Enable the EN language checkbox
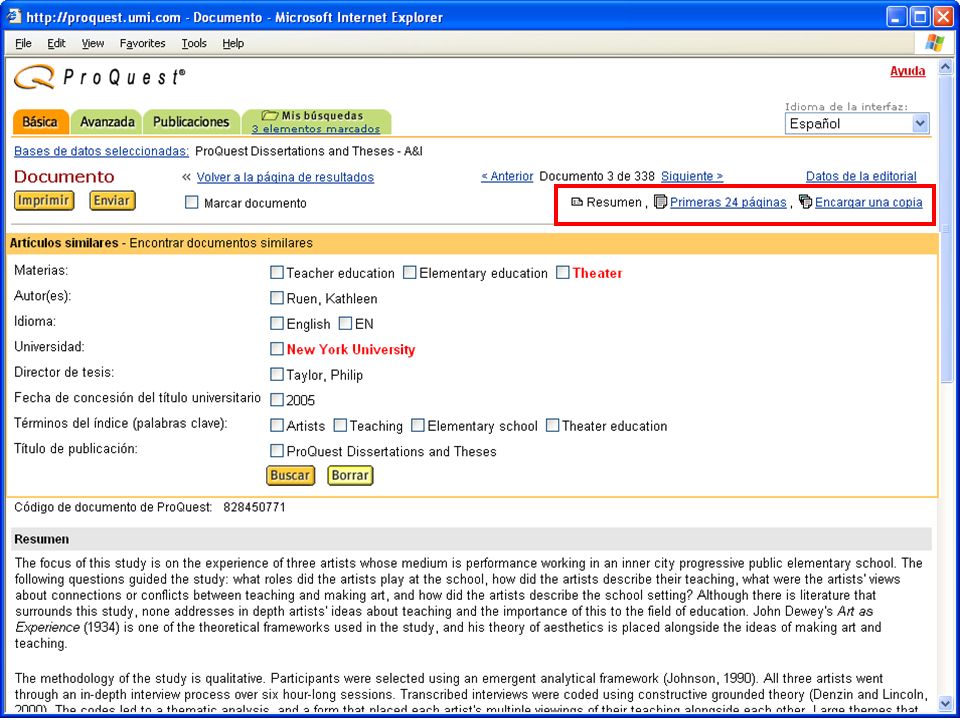The height and width of the screenshot is (720, 960). point(345,324)
